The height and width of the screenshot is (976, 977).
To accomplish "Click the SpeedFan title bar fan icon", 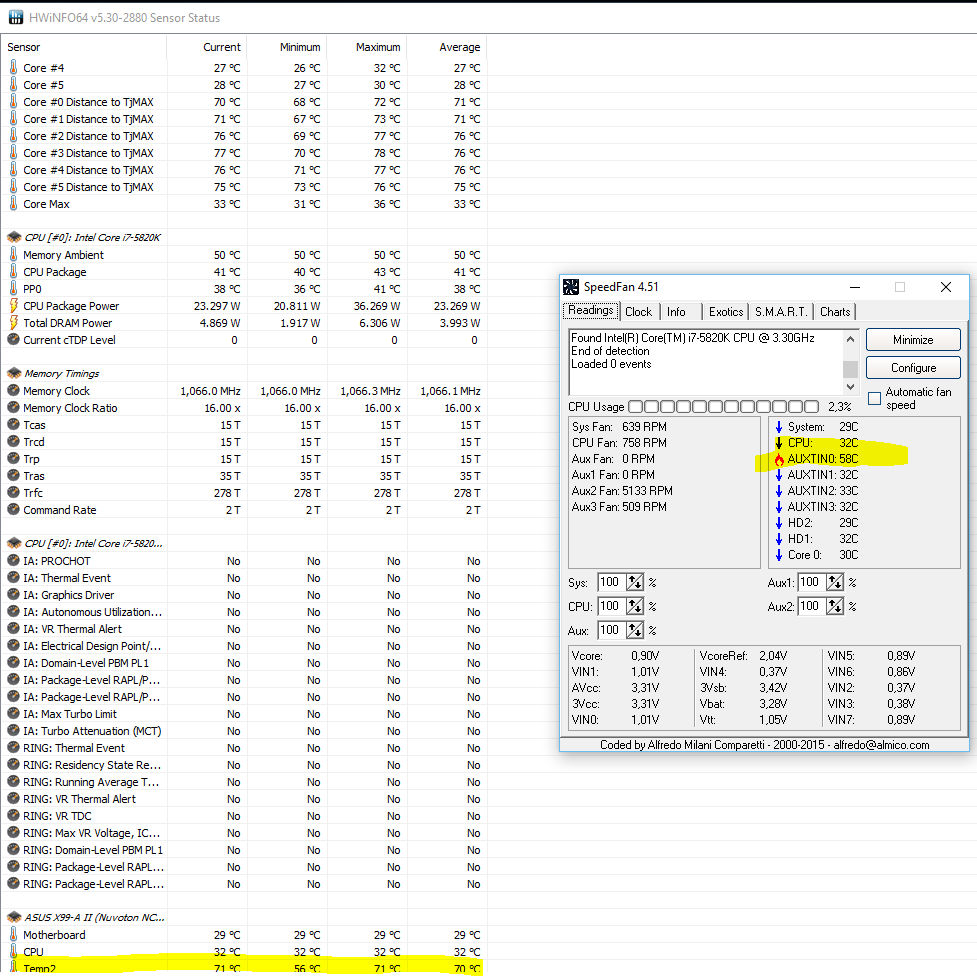I will click(x=570, y=287).
